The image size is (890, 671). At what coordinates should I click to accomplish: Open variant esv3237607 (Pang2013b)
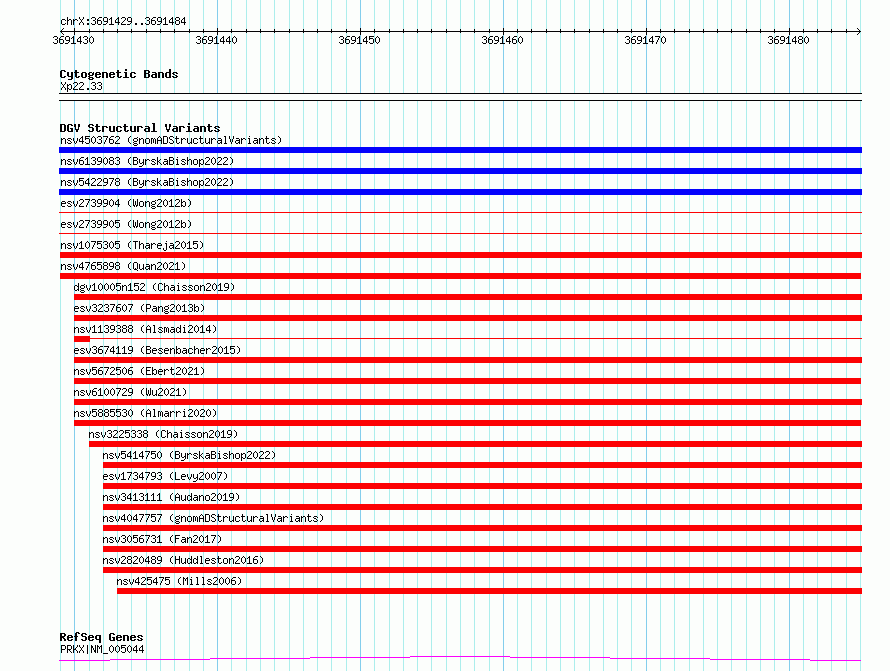(x=139, y=308)
